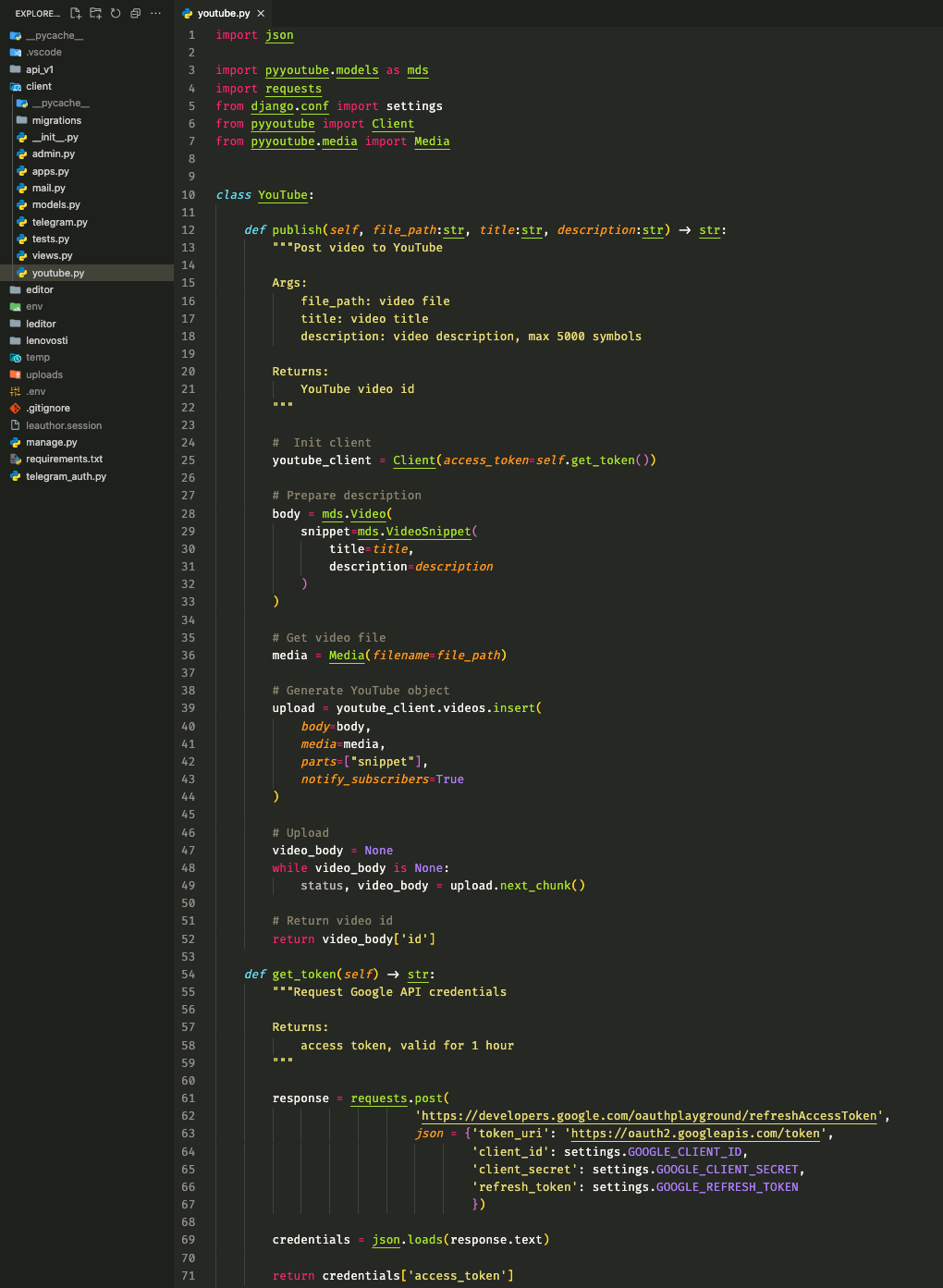Open tests.py file
943x1288 pixels.
point(87,239)
